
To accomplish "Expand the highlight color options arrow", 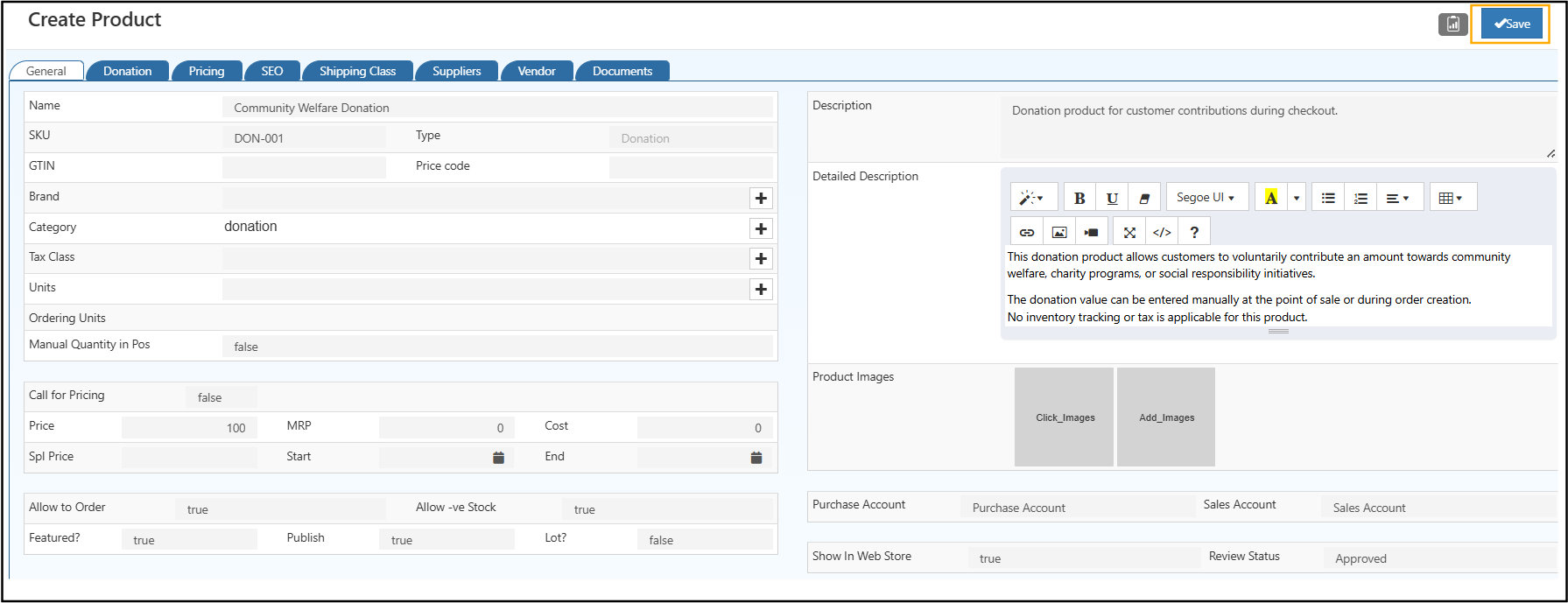I will click(x=1297, y=198).
